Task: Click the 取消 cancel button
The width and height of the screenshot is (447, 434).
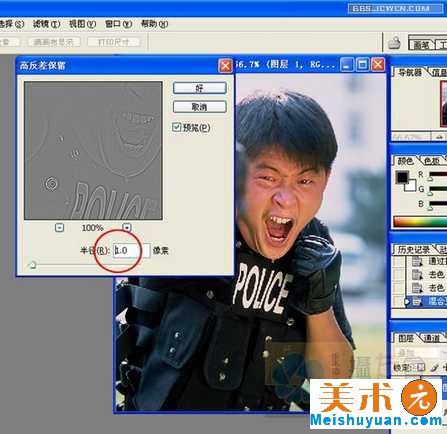Action: [x=200, y=107]
